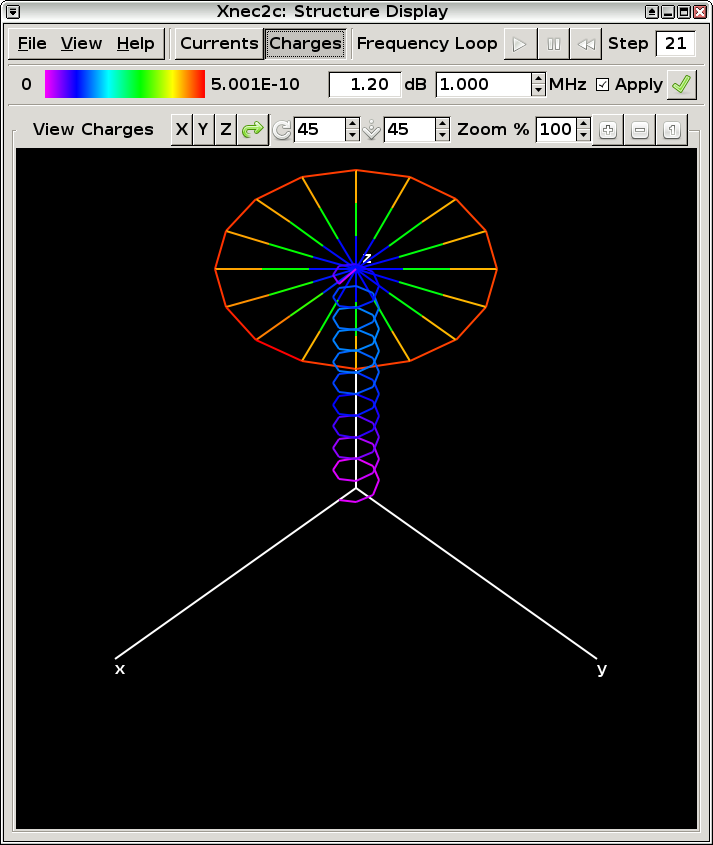Screen dimensions: 713x845
Task: Close the Structure Display window
Action: (700, 12)
